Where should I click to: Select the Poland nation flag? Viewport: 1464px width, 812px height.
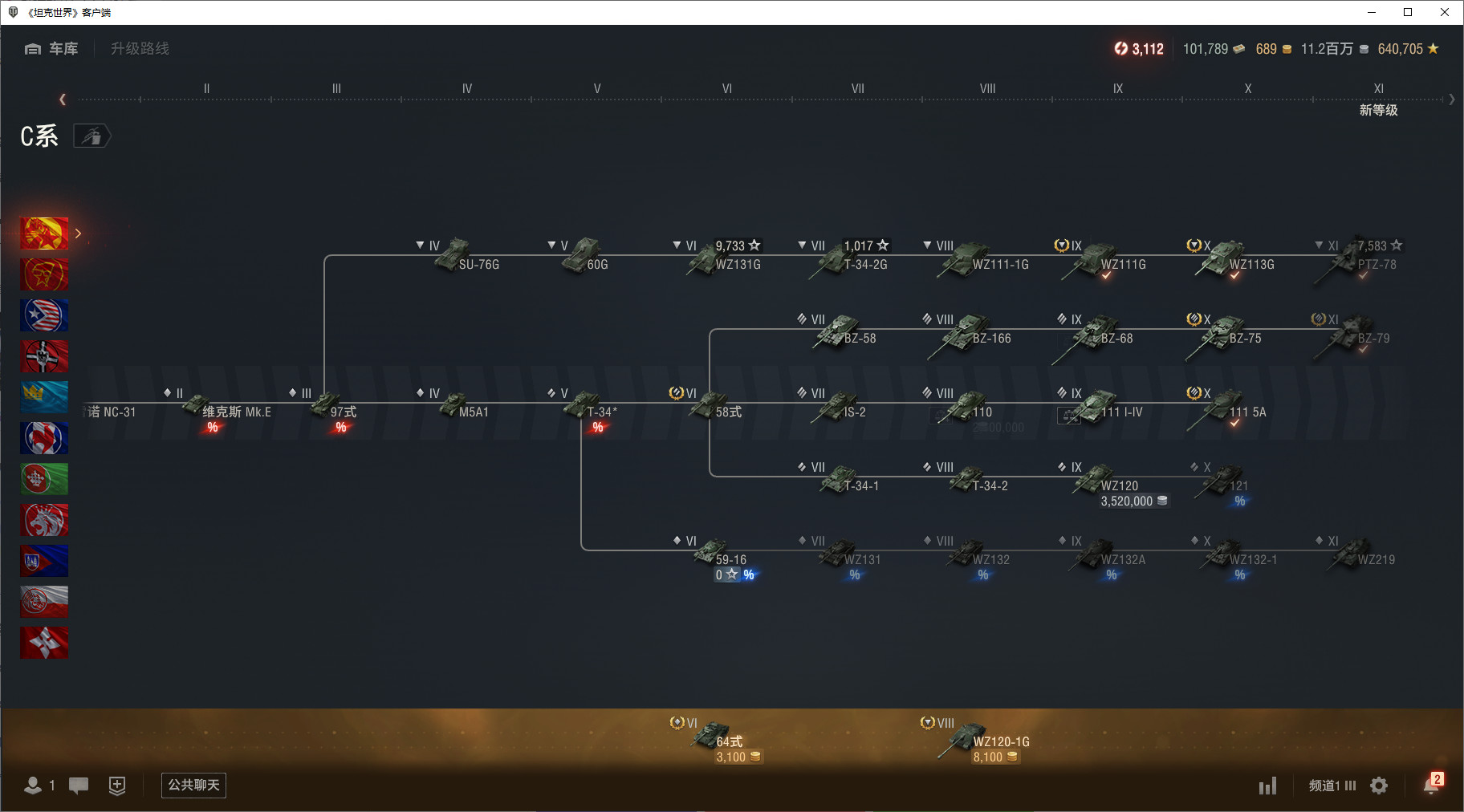click(44, 602)
